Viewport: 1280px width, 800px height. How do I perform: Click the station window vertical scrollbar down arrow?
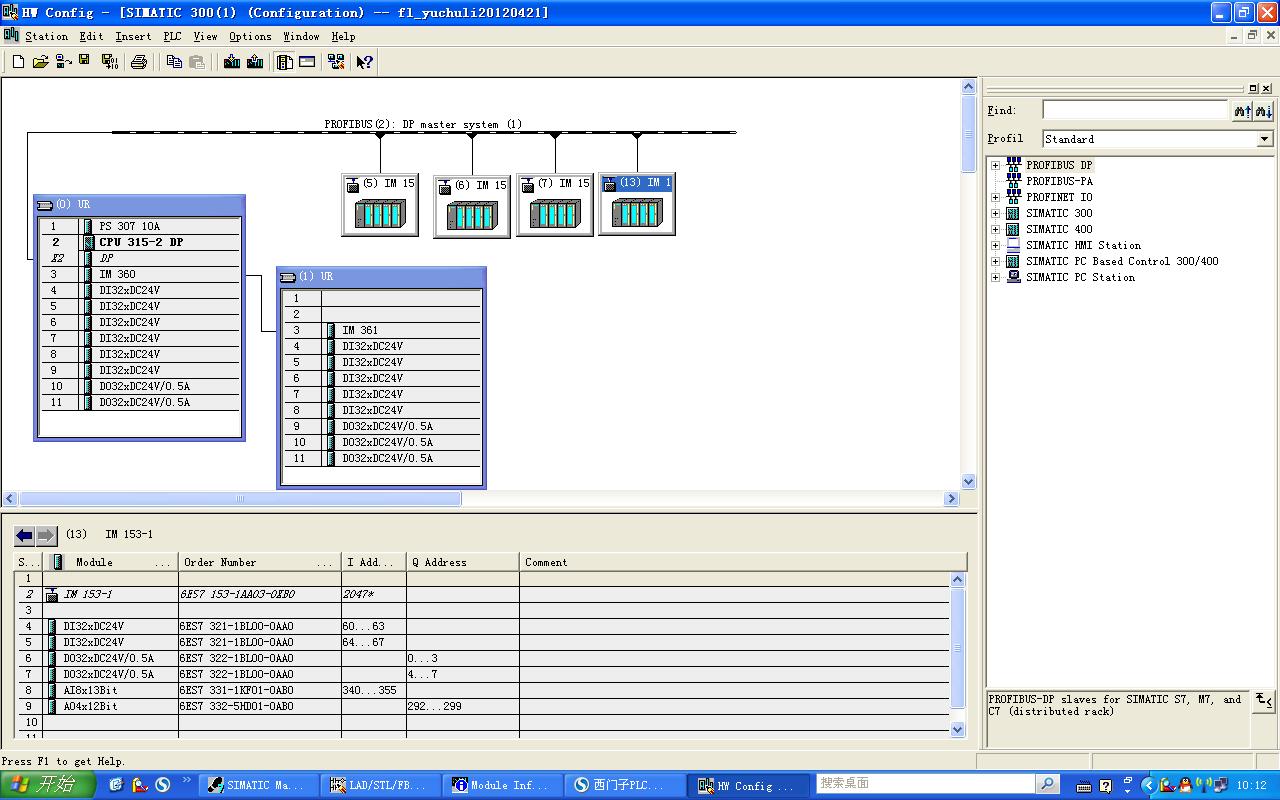[968, 482]
